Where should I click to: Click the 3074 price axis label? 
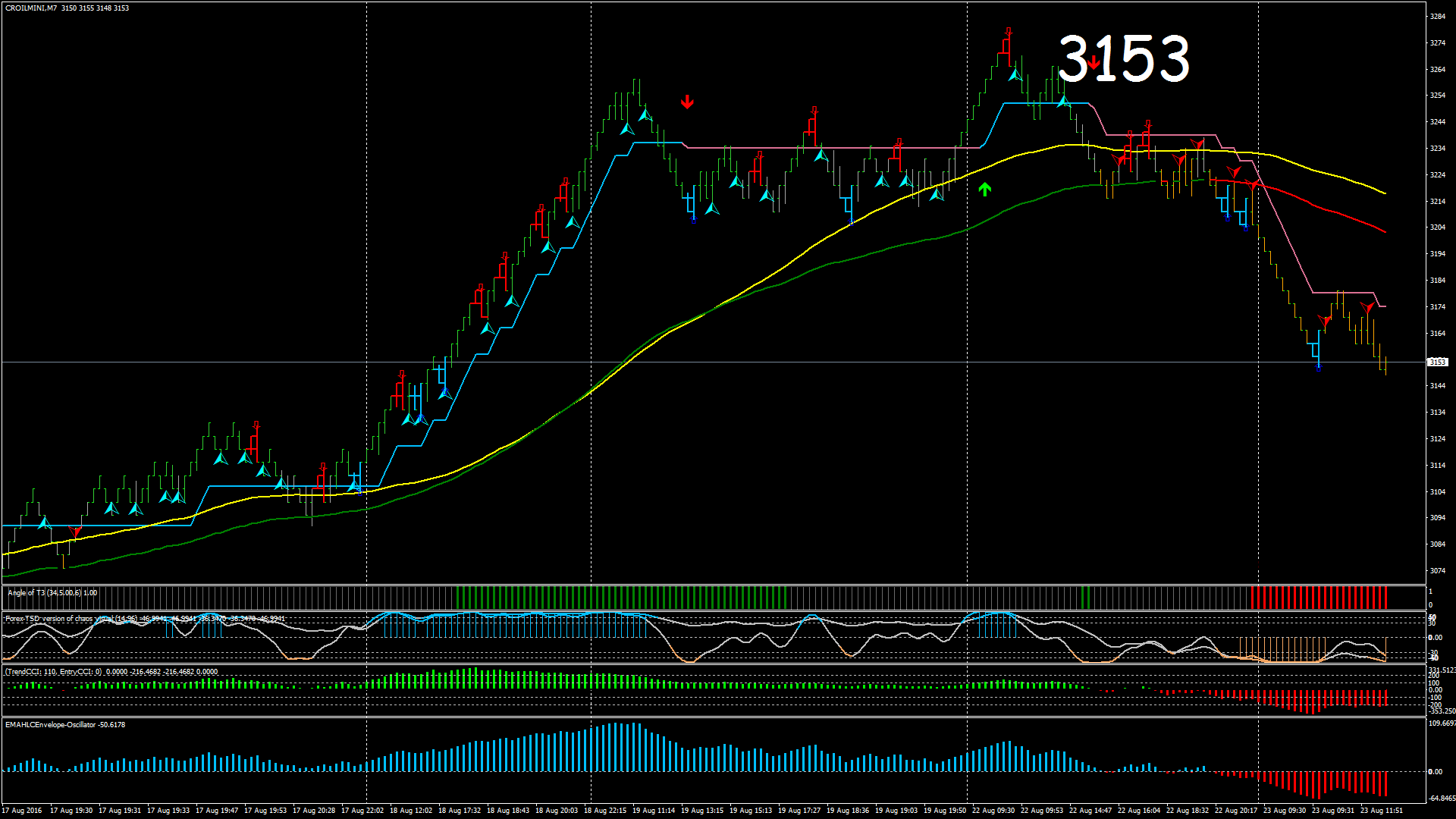[x=1437, y=571]
